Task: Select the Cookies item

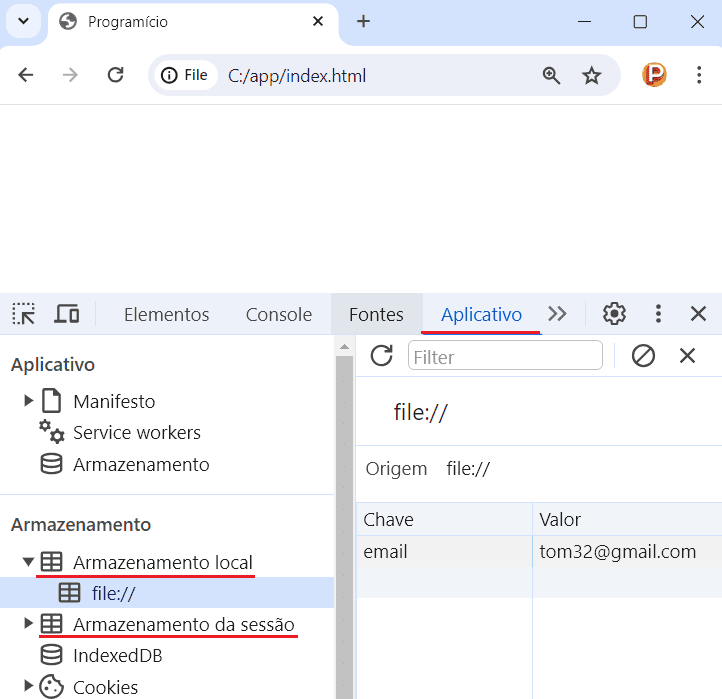Action: (105, 687)
